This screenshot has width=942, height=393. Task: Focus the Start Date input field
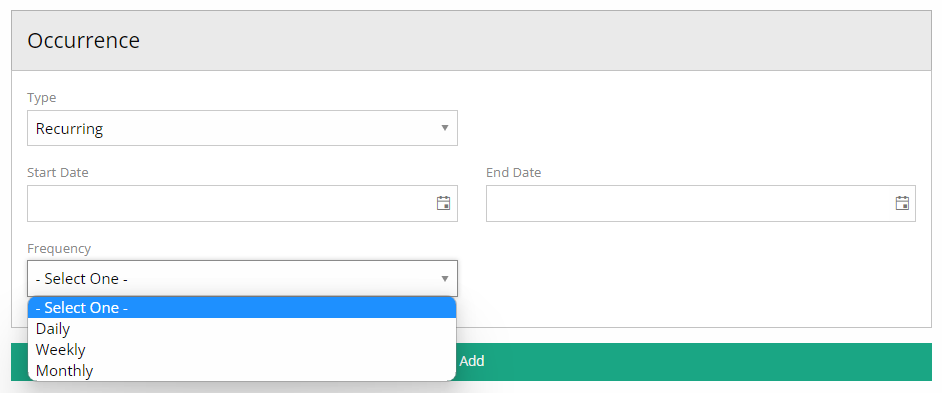(231, 203)
